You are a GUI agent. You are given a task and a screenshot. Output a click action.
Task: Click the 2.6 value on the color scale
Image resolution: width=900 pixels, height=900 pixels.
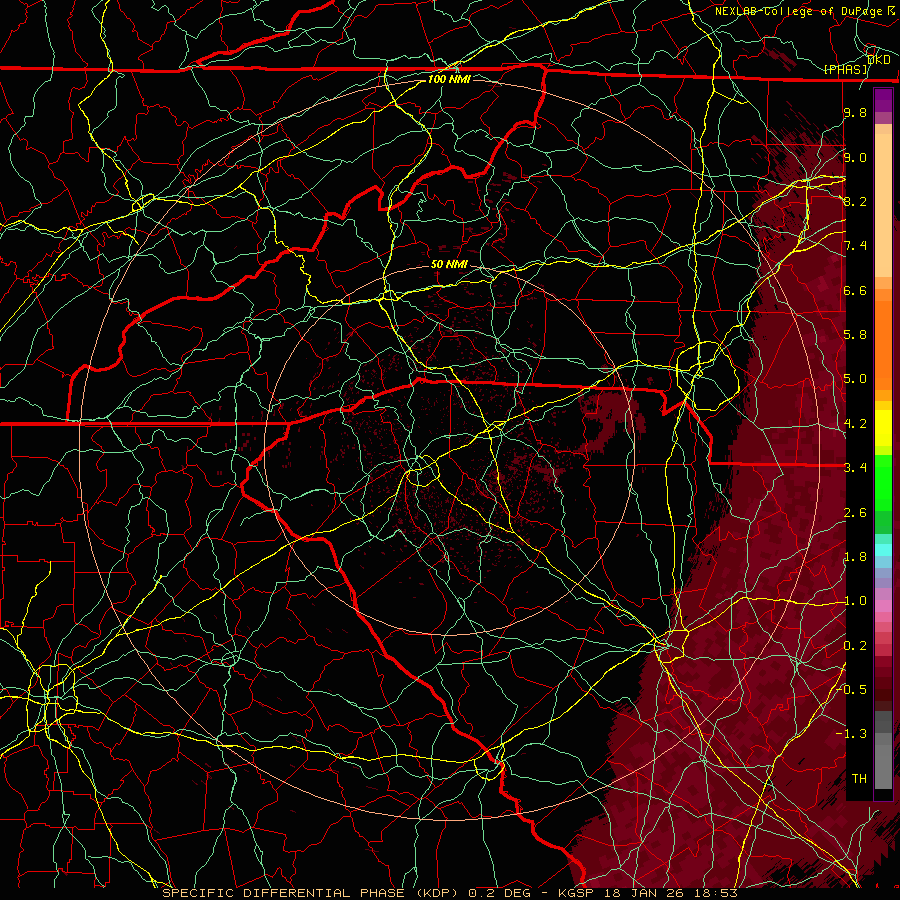(x=855, y=512)
